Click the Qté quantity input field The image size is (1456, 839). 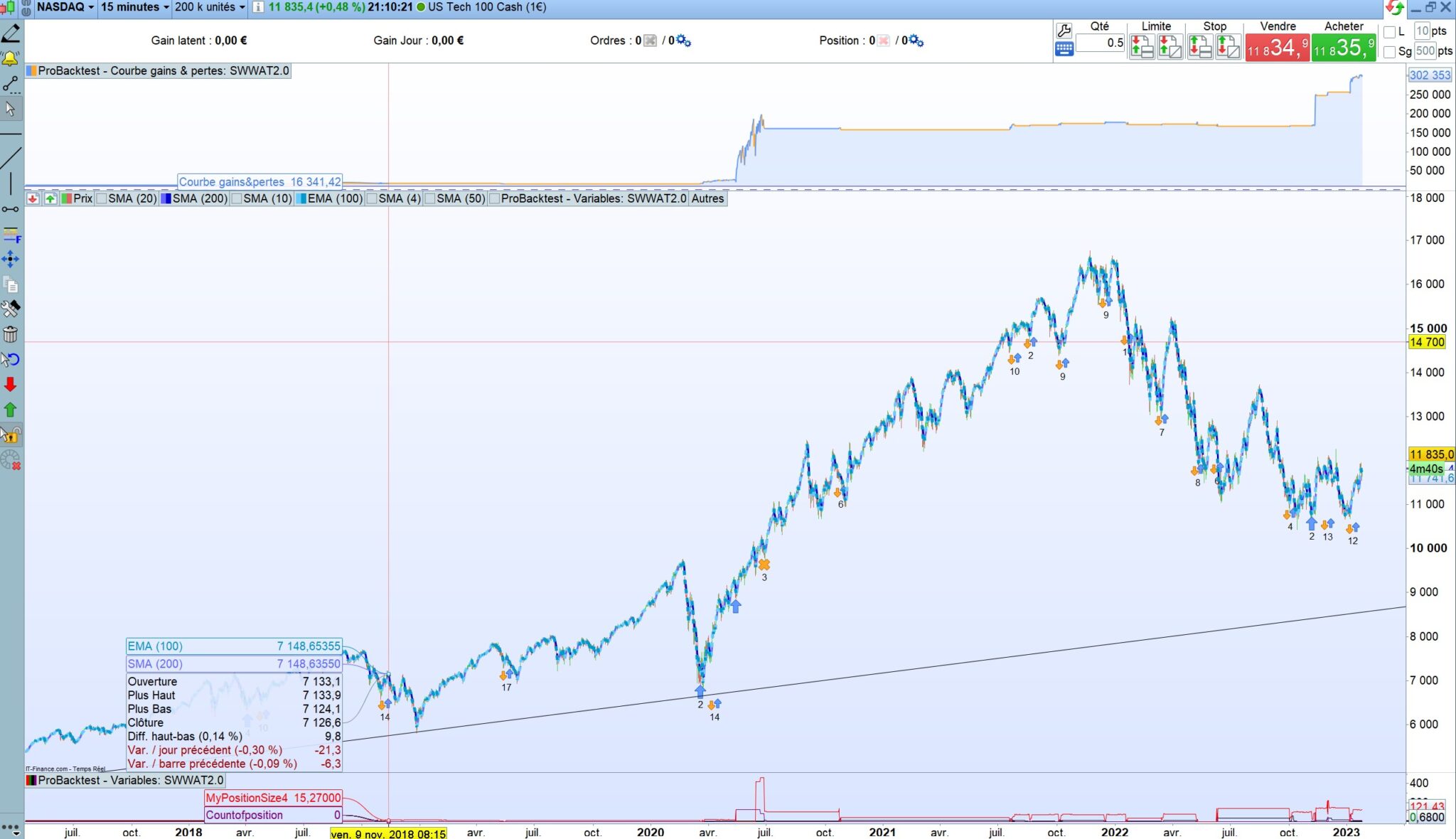[1100, 43]
